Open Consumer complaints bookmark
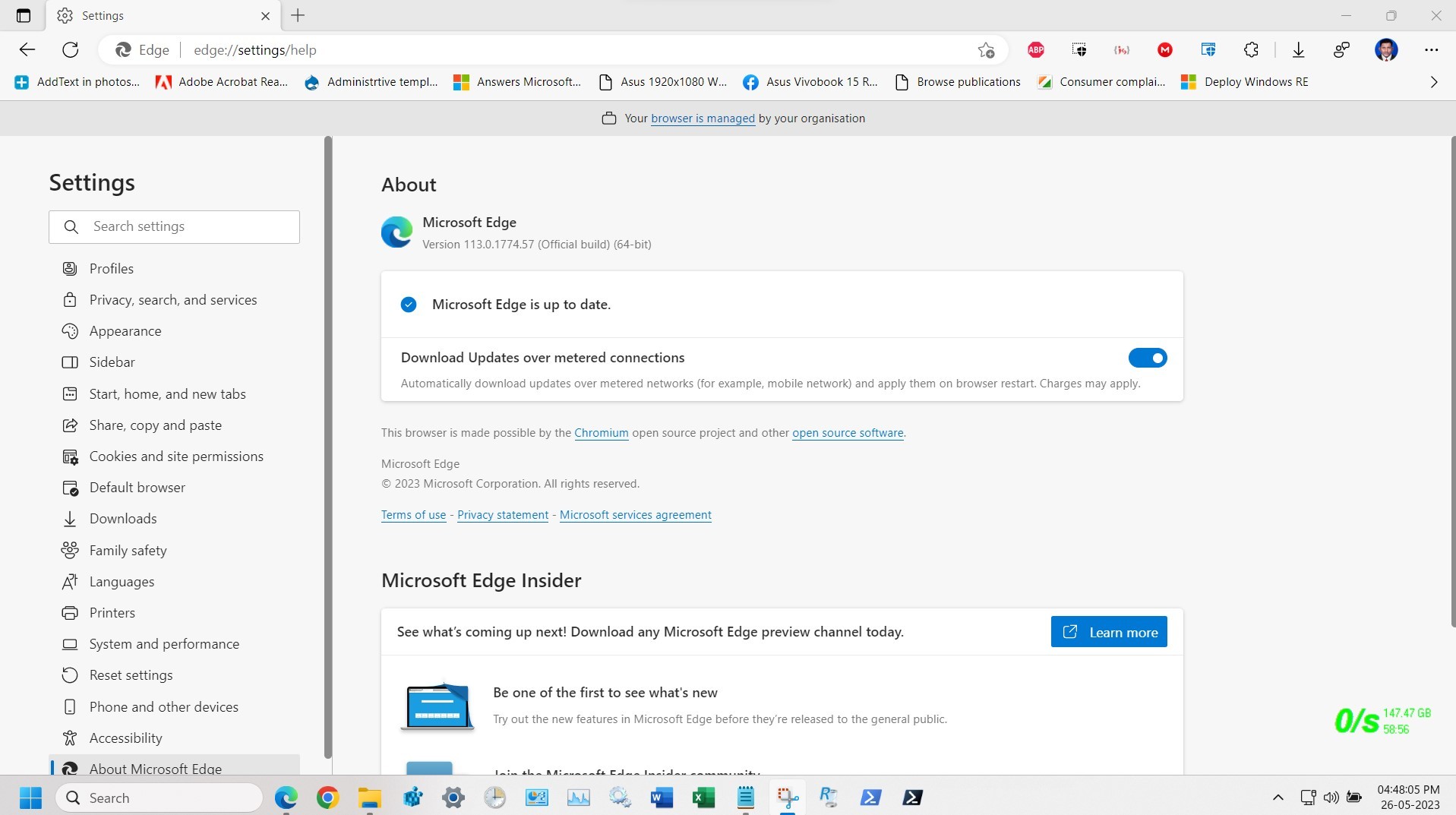 click(x=1101, y=82)
